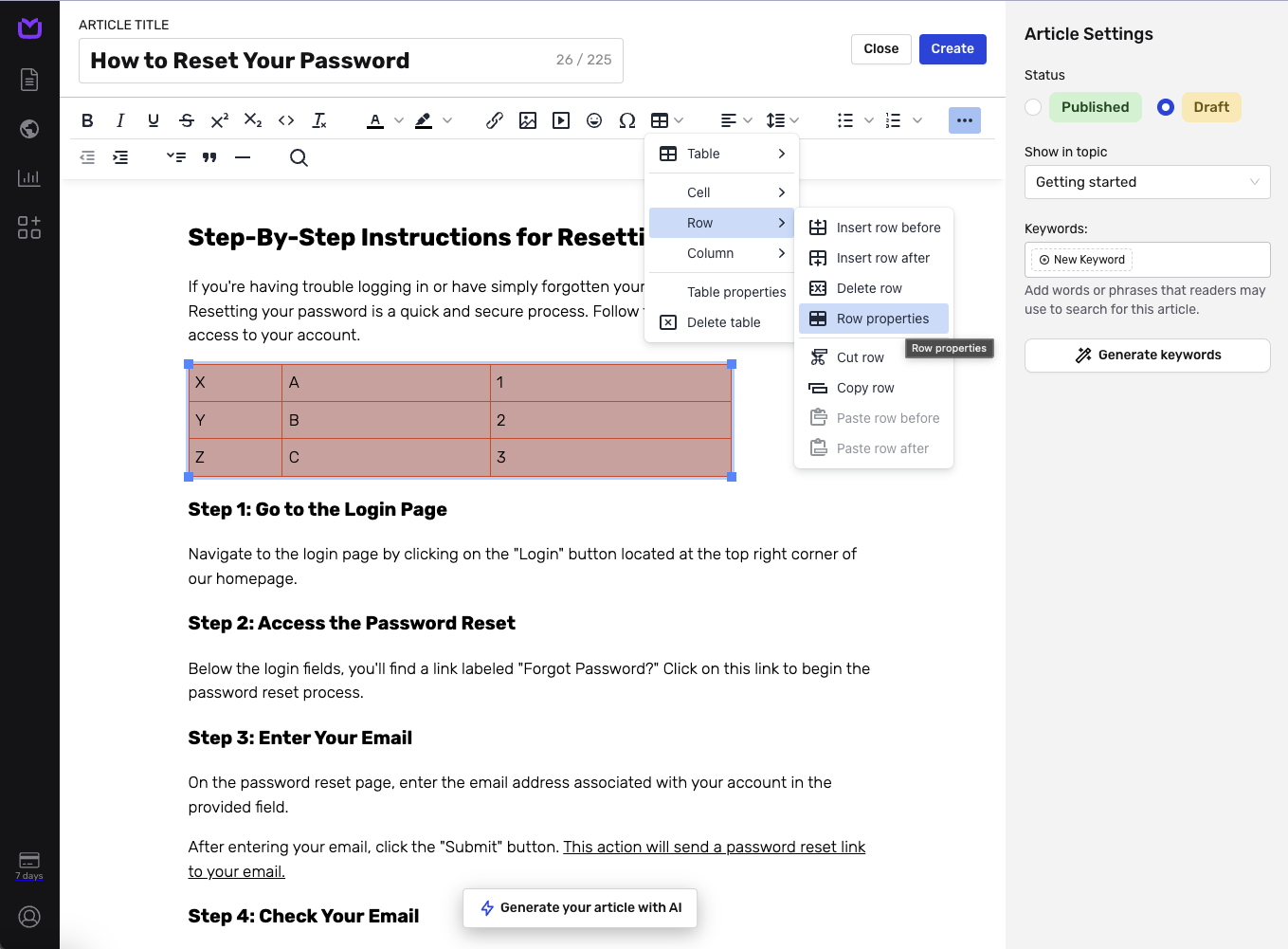Insert an image
The image size is (1288, 949).
tap(528, 120)
